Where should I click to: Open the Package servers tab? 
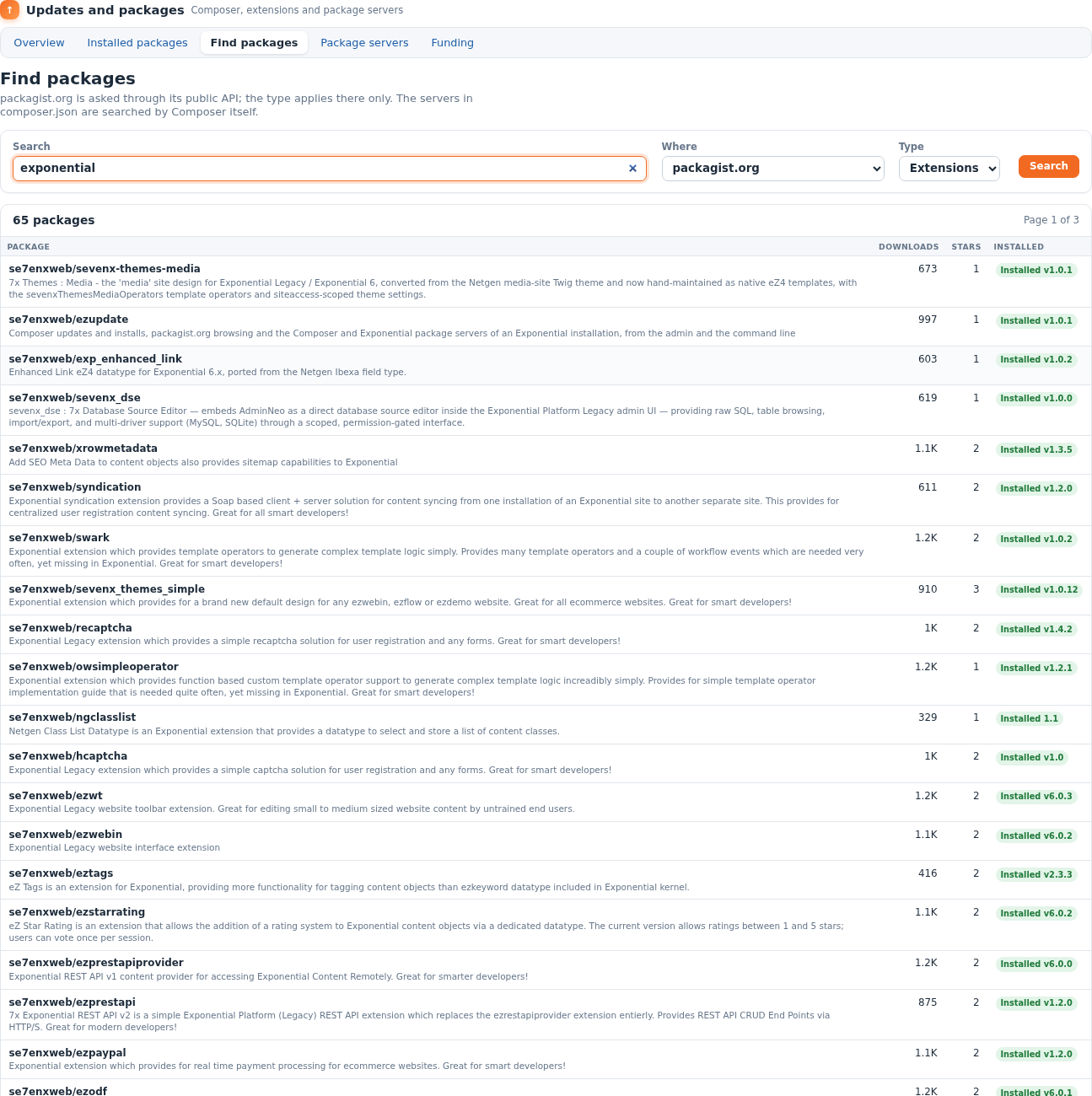[364, 43]
